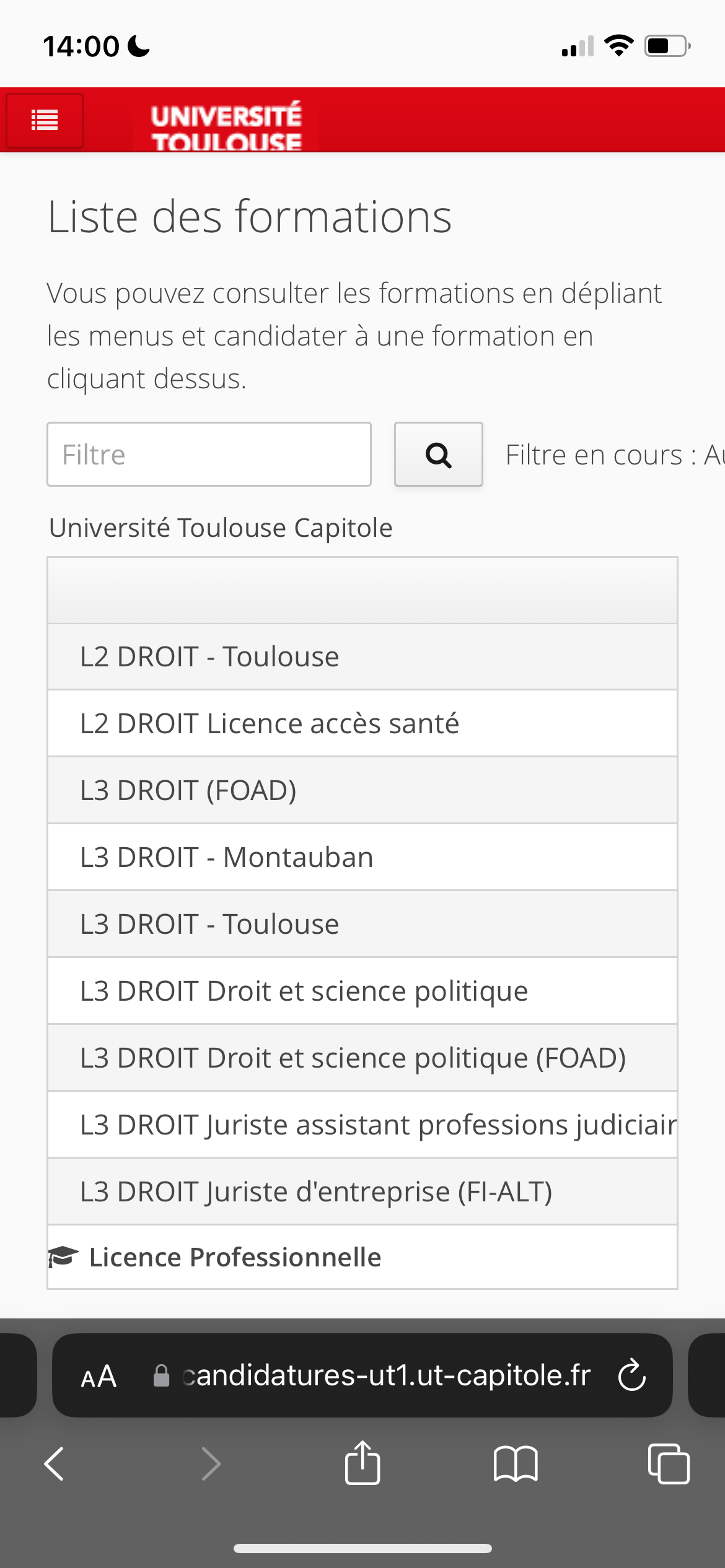Screen dimensions: 725x1568
Task: Open L2 DROIT Licence accès santé
Action: point(270,723)
